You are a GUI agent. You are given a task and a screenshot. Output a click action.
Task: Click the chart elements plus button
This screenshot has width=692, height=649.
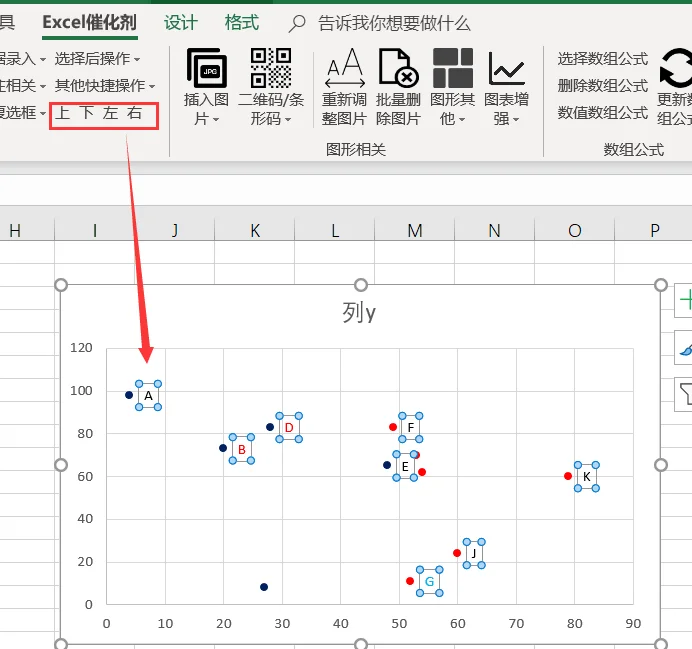[x=684, y=301]
